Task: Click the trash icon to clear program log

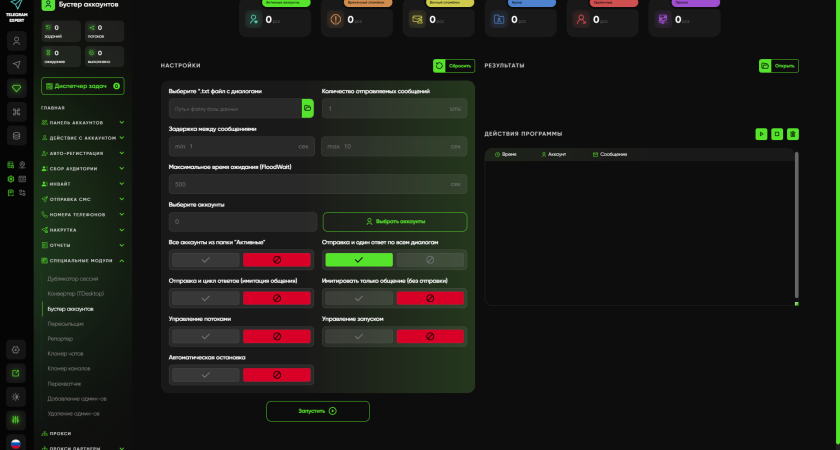Action: 793,134
